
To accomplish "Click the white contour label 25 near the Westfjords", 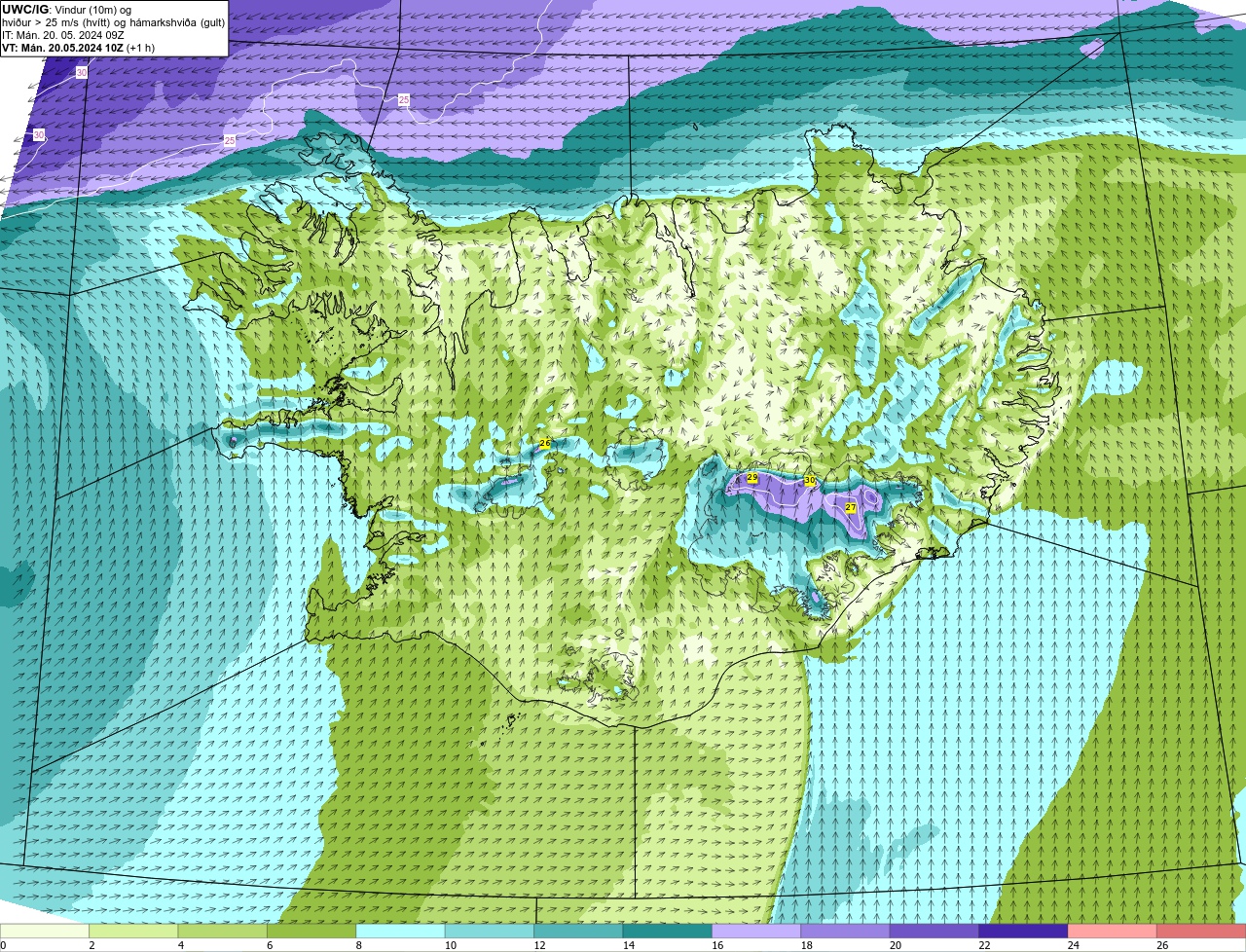I will [230, 141].
